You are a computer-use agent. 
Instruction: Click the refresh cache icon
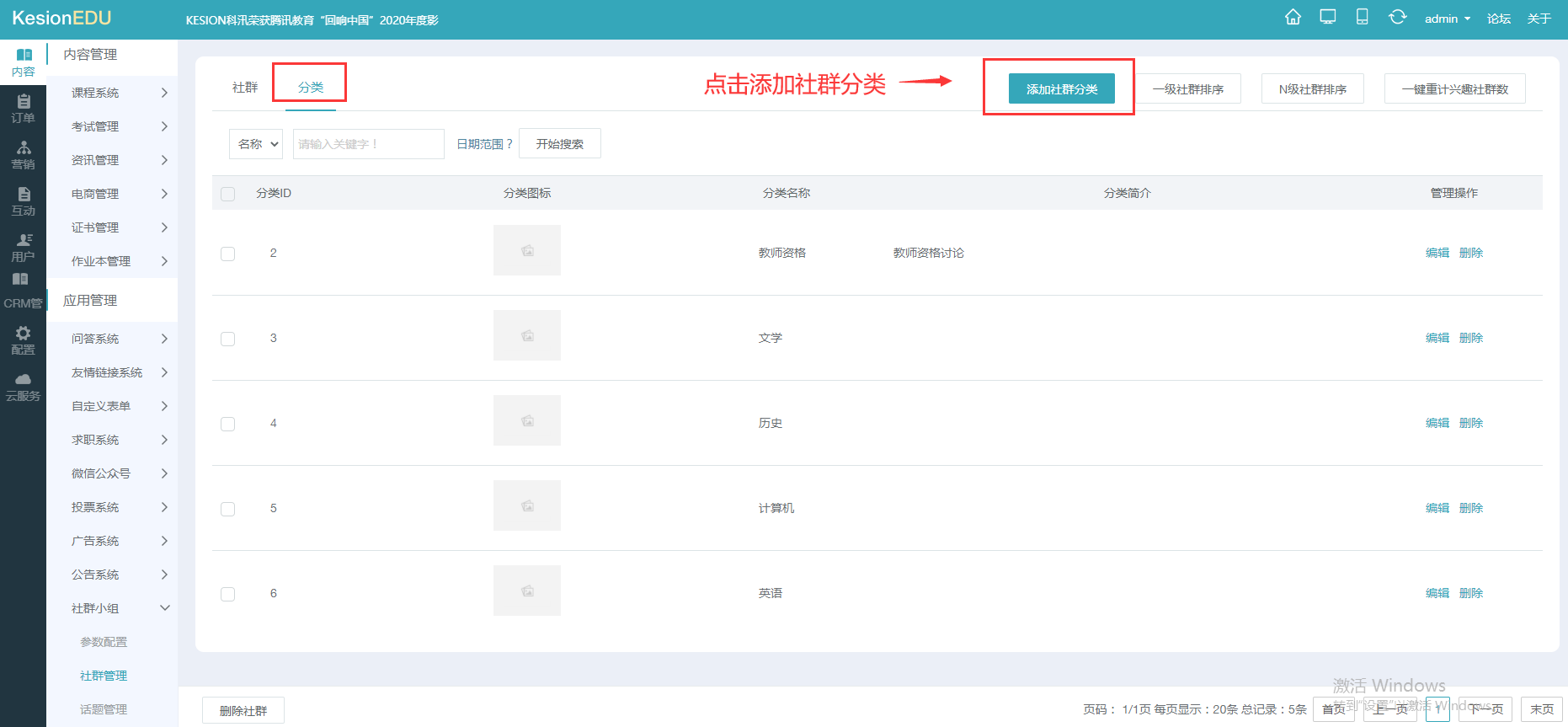(1397, 18)
